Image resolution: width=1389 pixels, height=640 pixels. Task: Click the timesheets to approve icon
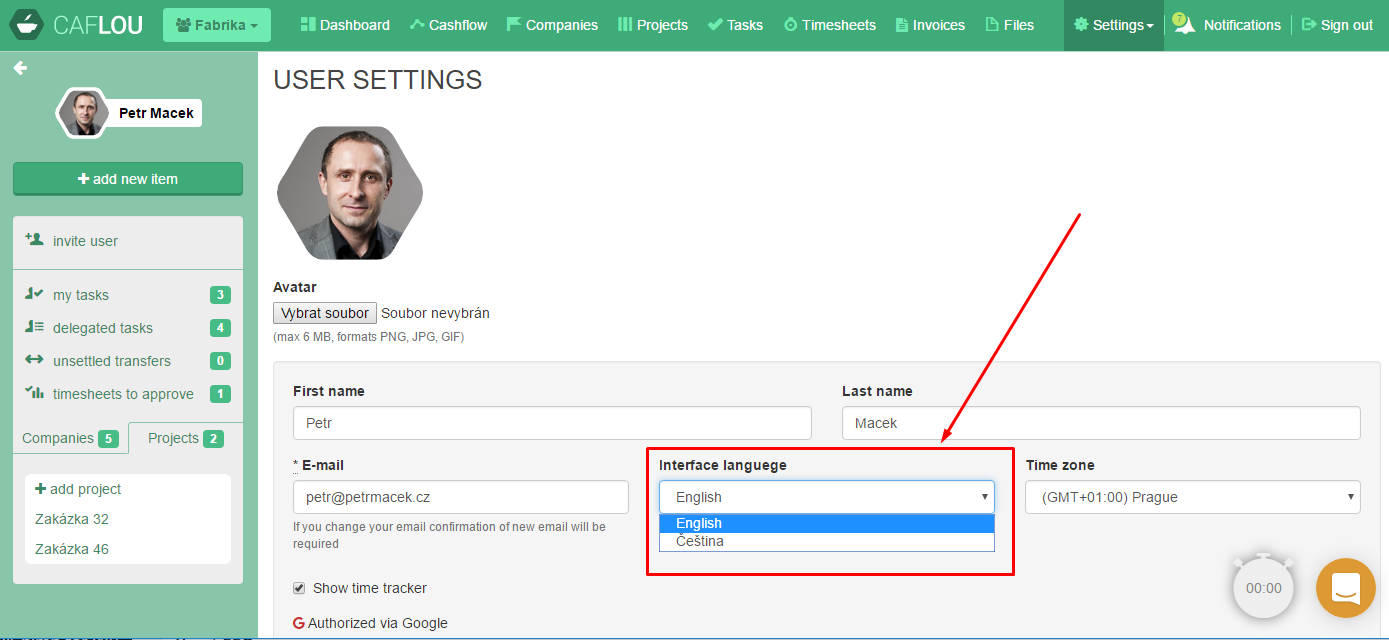point(34,393)
